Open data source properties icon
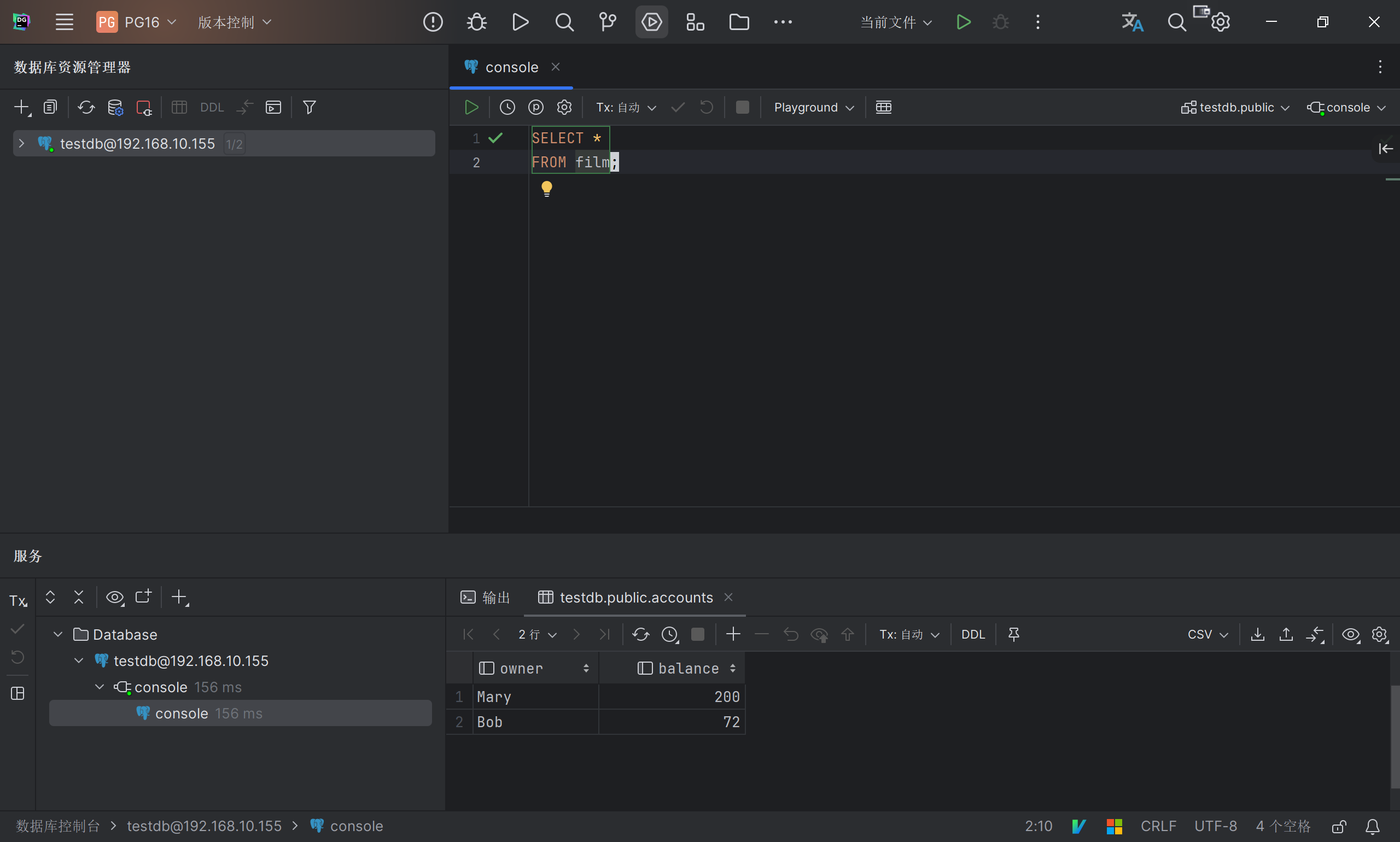This screenshot has height=842, width=1400. point(115,107)
